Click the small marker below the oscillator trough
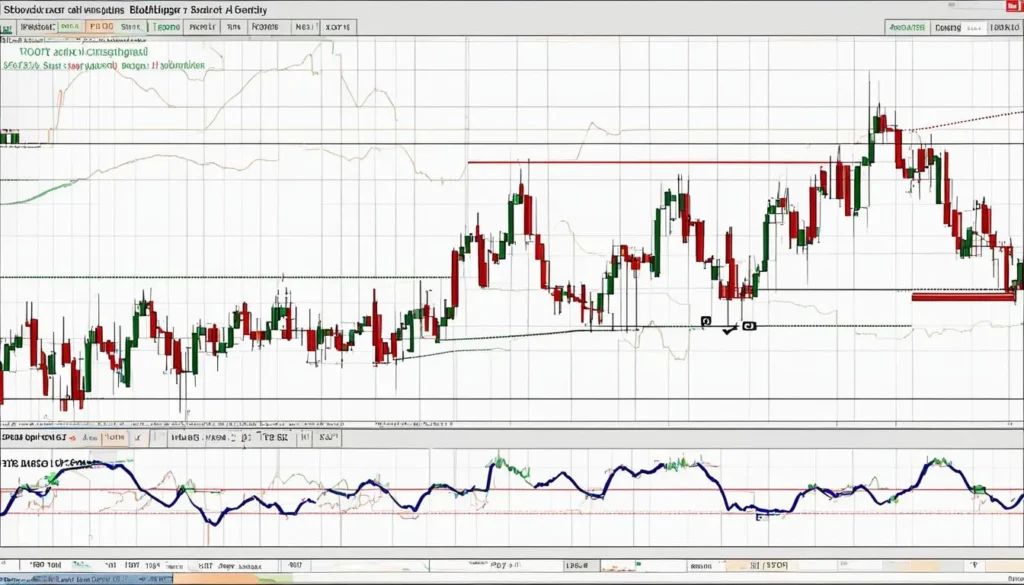The height and width of the screenshot is (585, 1024). tap(759, 517)
